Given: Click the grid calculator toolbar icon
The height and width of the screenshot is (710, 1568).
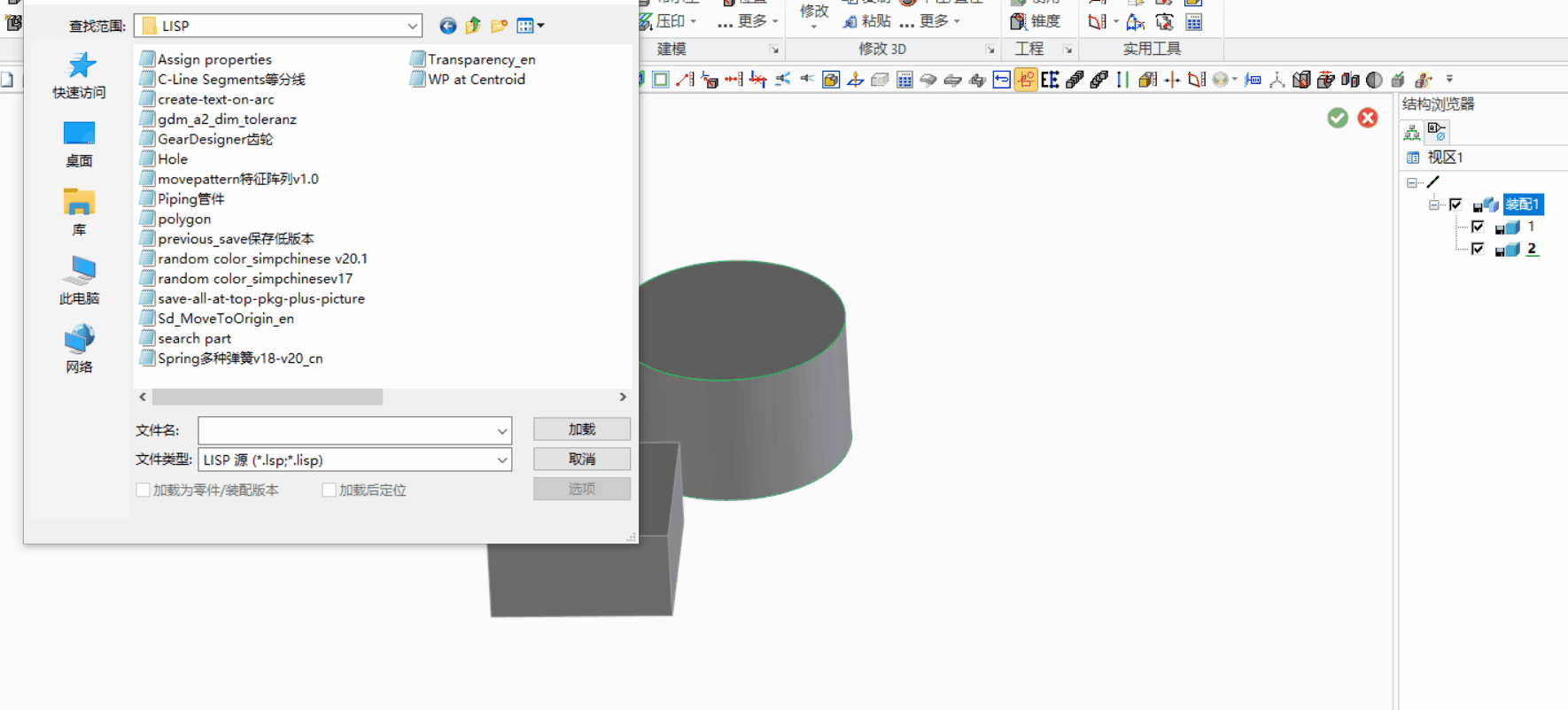Looking at the screenshot, I should pyautogui.click(x=904, y=80).
